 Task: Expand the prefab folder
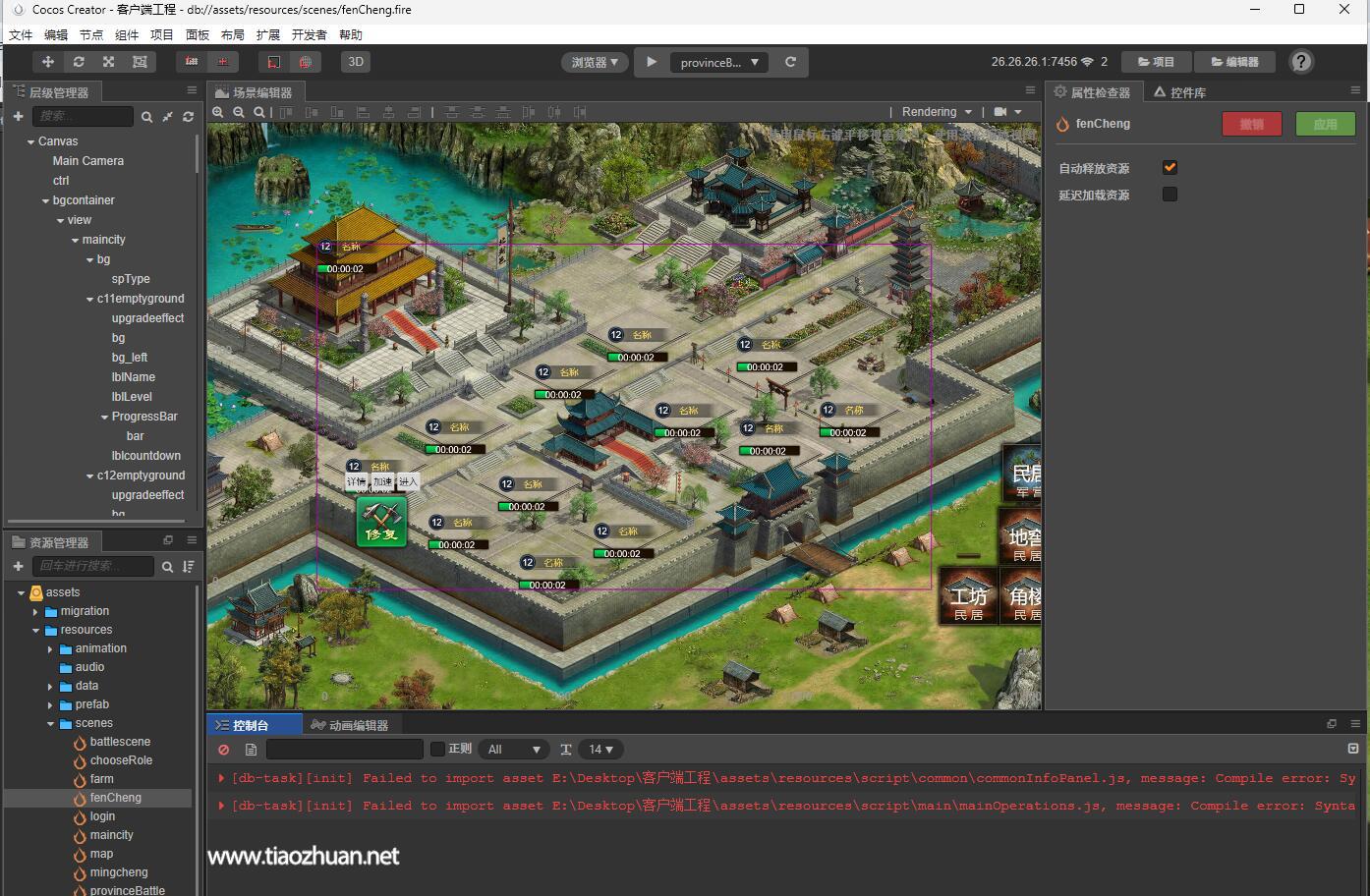pyautogui.click(x=50, y=705)
